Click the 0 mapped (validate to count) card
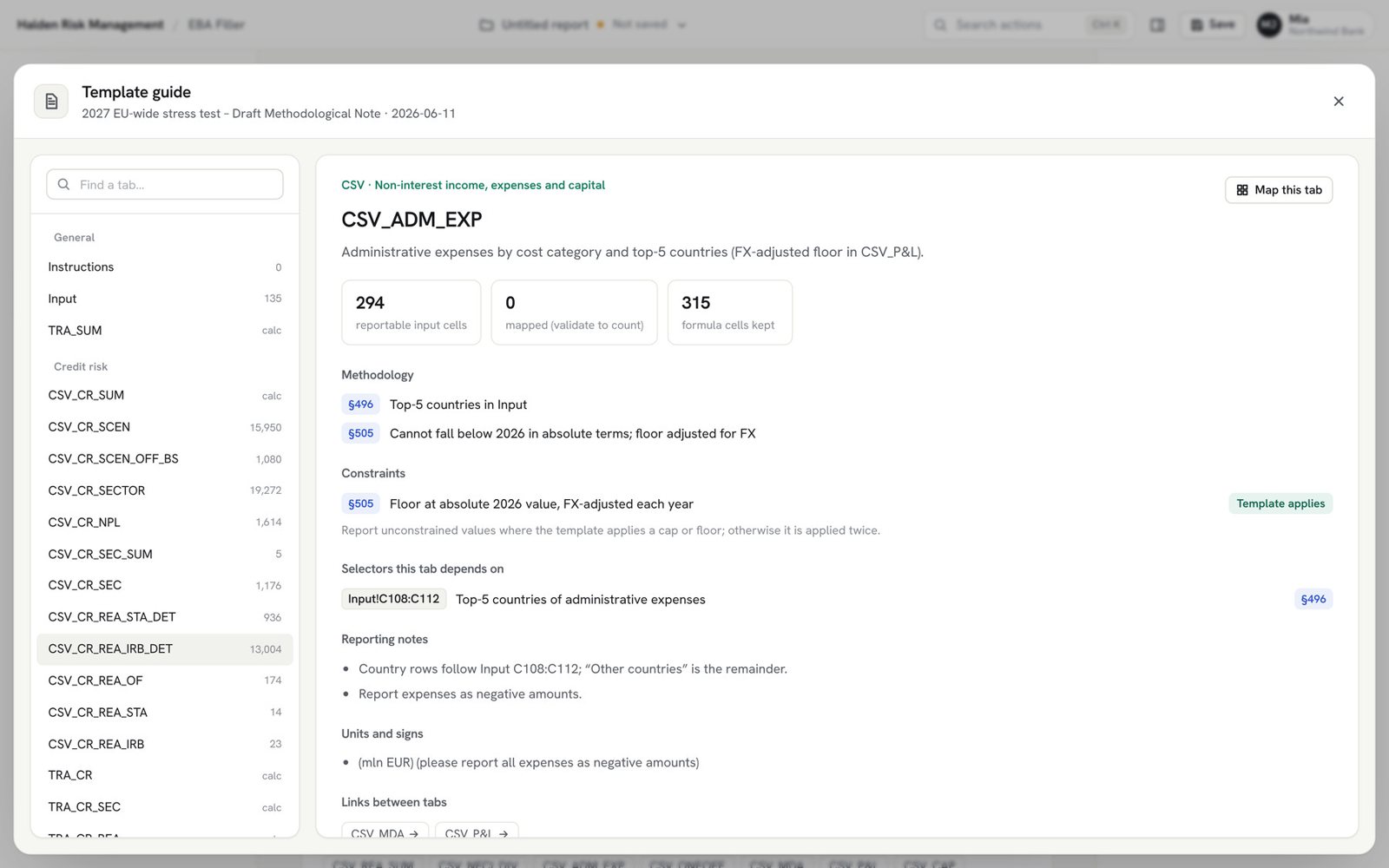The height and width of the screenshot is (868, 1389). click(x=574, y=312)
